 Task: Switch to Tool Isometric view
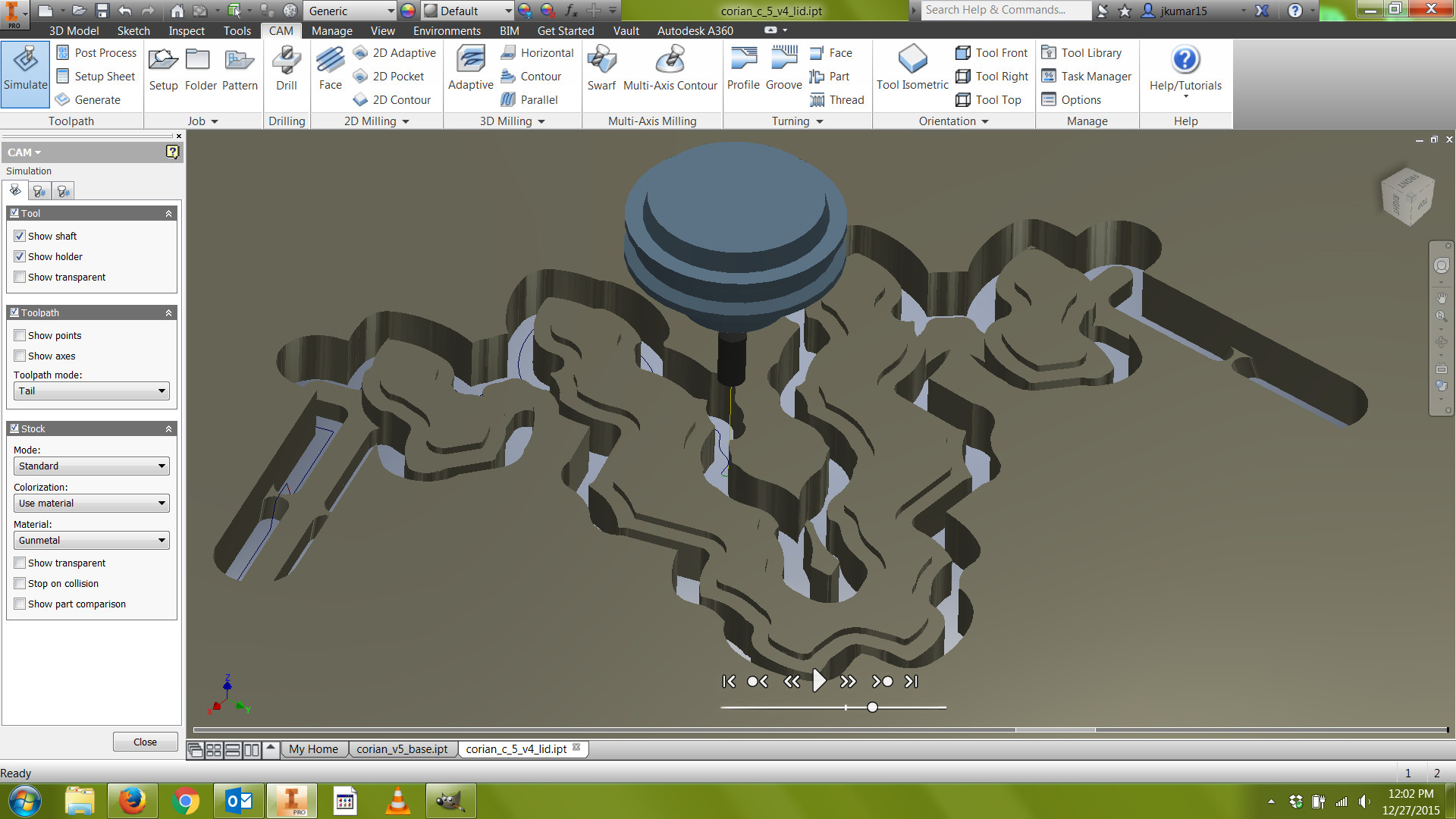click(912, 69)
